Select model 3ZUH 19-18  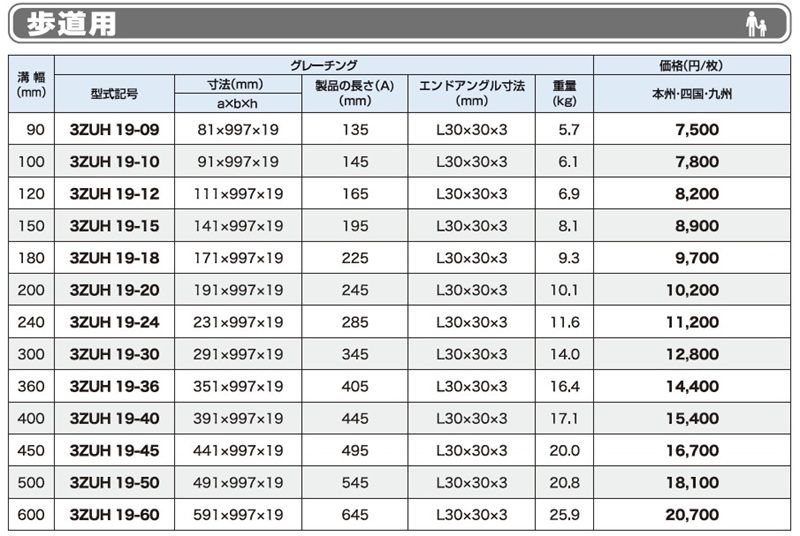[114, 258]
